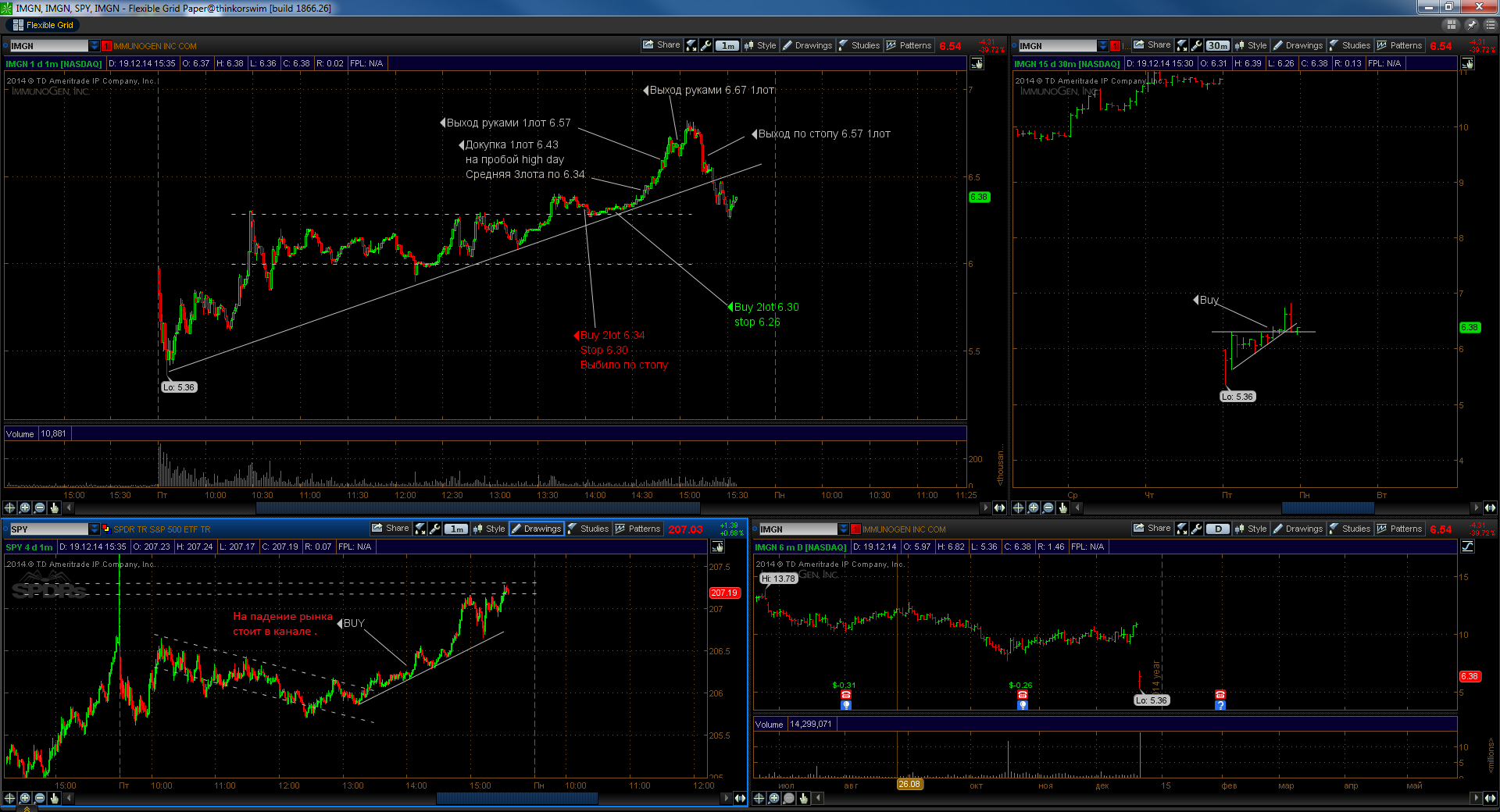Expand SPY symbol dropdown in bottom-left chart
This screenshot has height=812, width=1500.
point(95,529)
